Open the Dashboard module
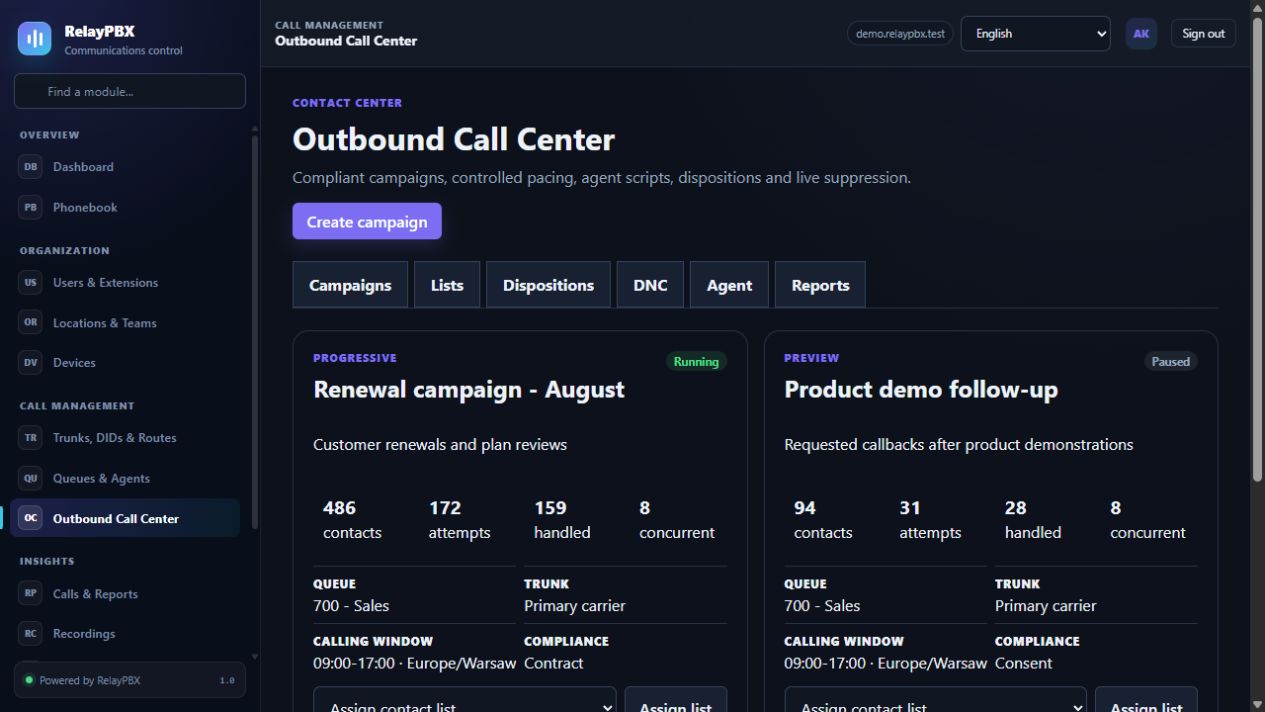 [x=125, y=167]
